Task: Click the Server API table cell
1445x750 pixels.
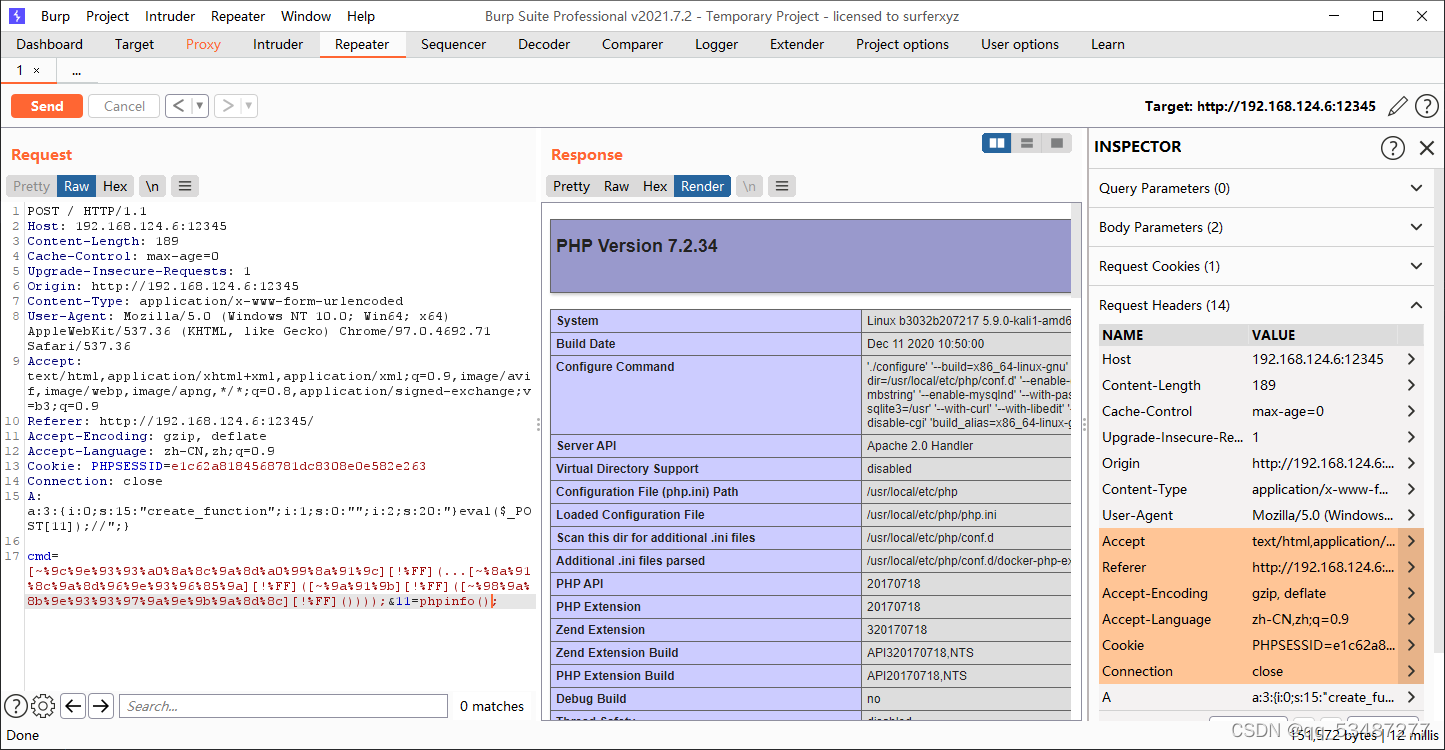Action: (706, 446)
